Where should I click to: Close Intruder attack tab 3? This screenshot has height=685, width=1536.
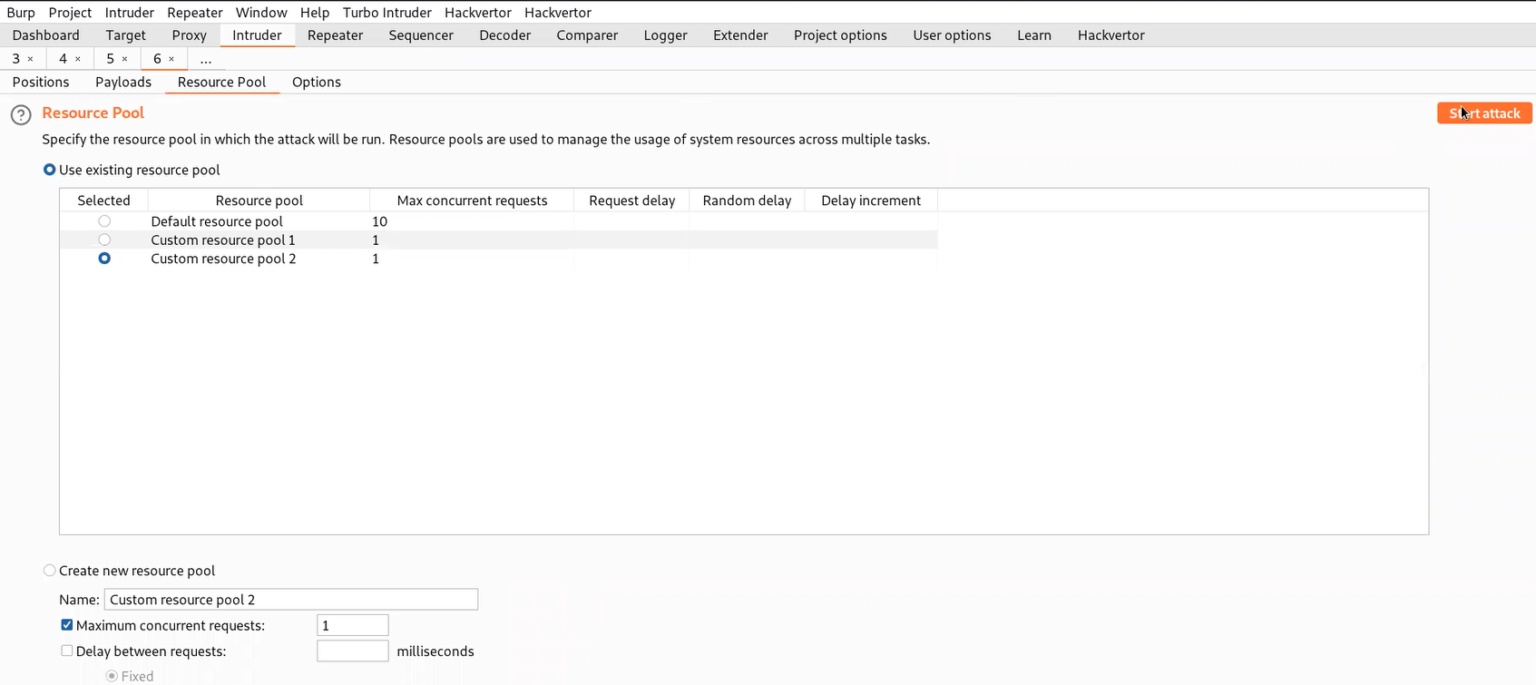click(x=32, y=58)
